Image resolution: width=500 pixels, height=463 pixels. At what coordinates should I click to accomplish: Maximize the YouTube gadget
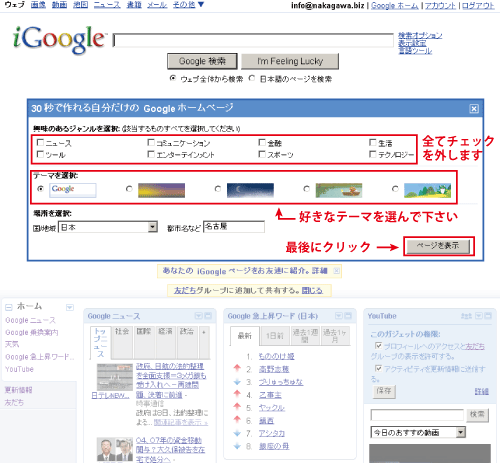(x=488, y=316)
